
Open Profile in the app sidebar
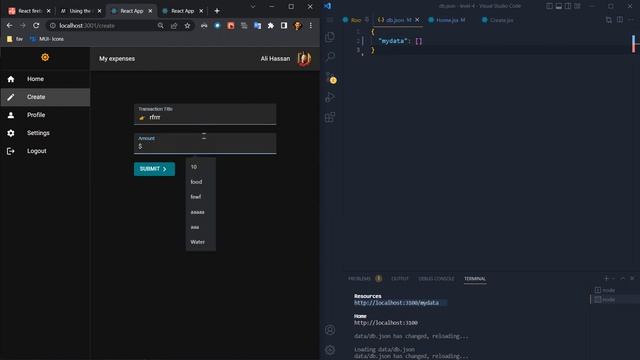pos(45,115)
